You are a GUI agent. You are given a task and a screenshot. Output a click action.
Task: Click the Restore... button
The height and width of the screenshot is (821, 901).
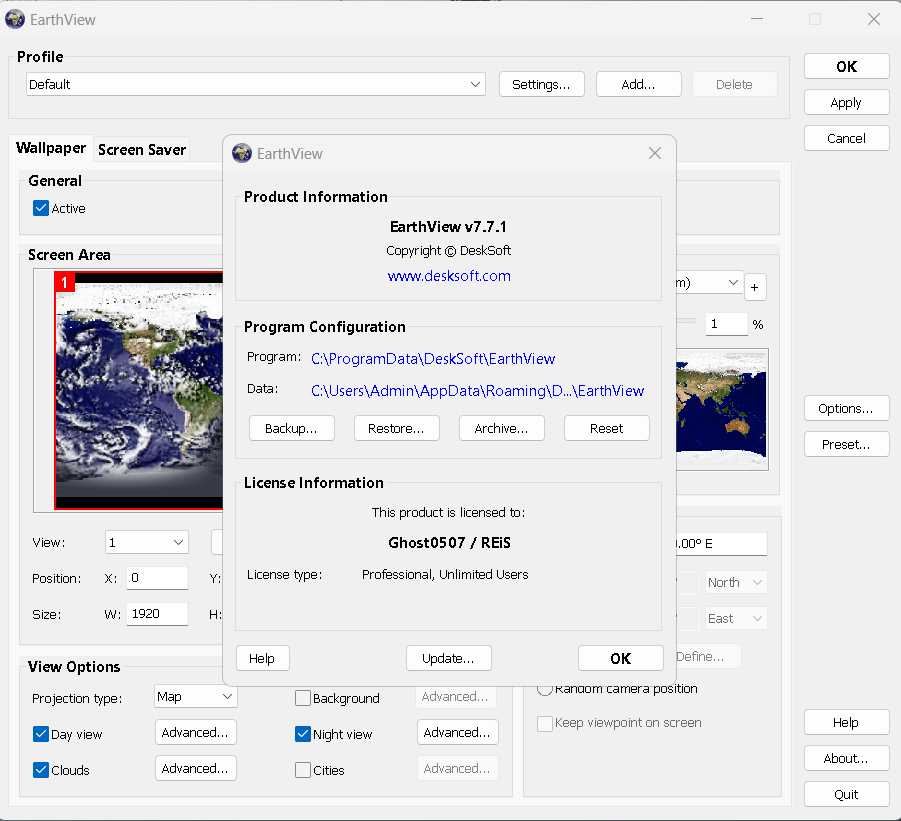pos(396,429)
